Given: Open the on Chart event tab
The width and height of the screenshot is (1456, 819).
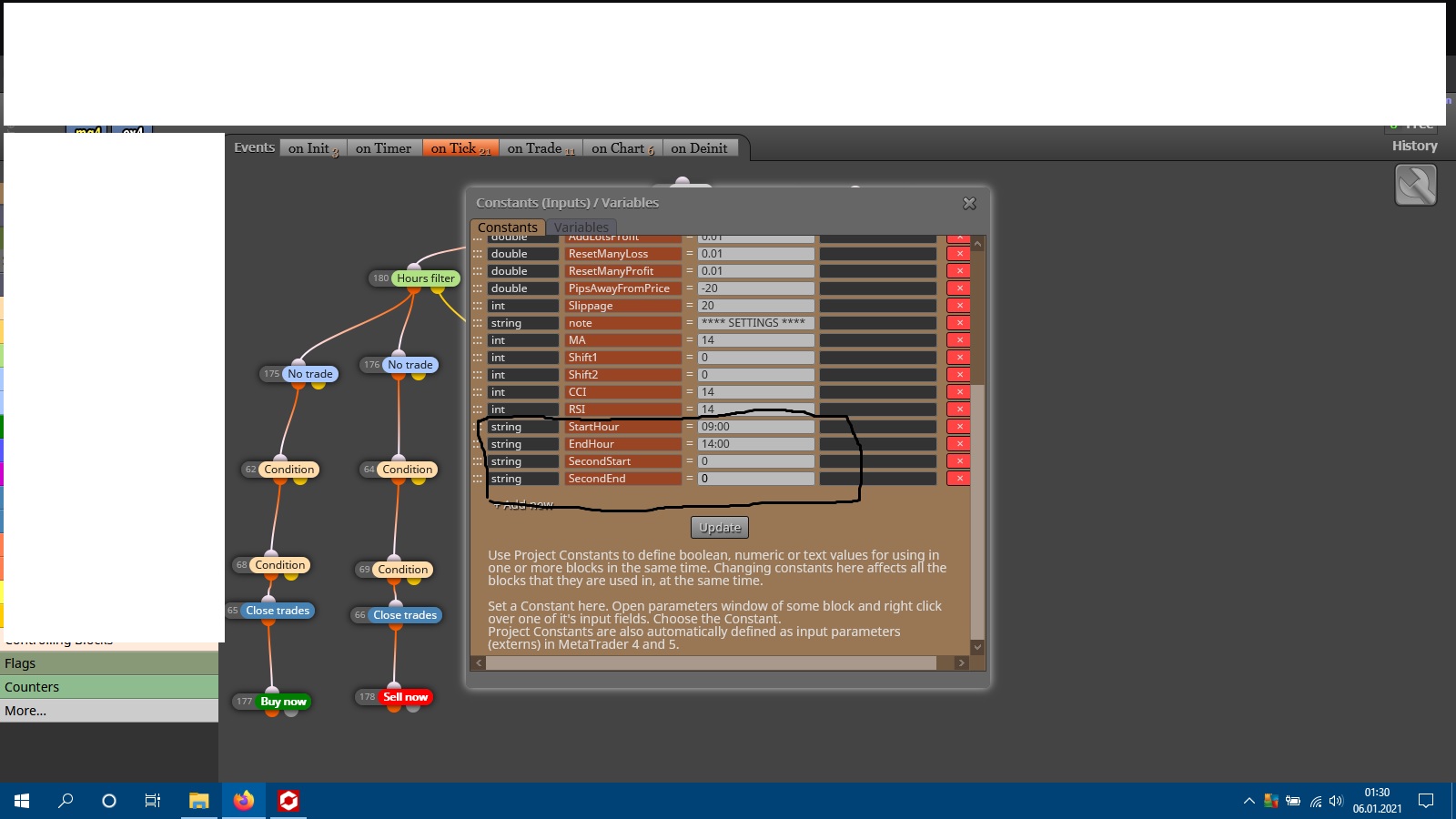Looking at the screenshot, I should 623,148.
